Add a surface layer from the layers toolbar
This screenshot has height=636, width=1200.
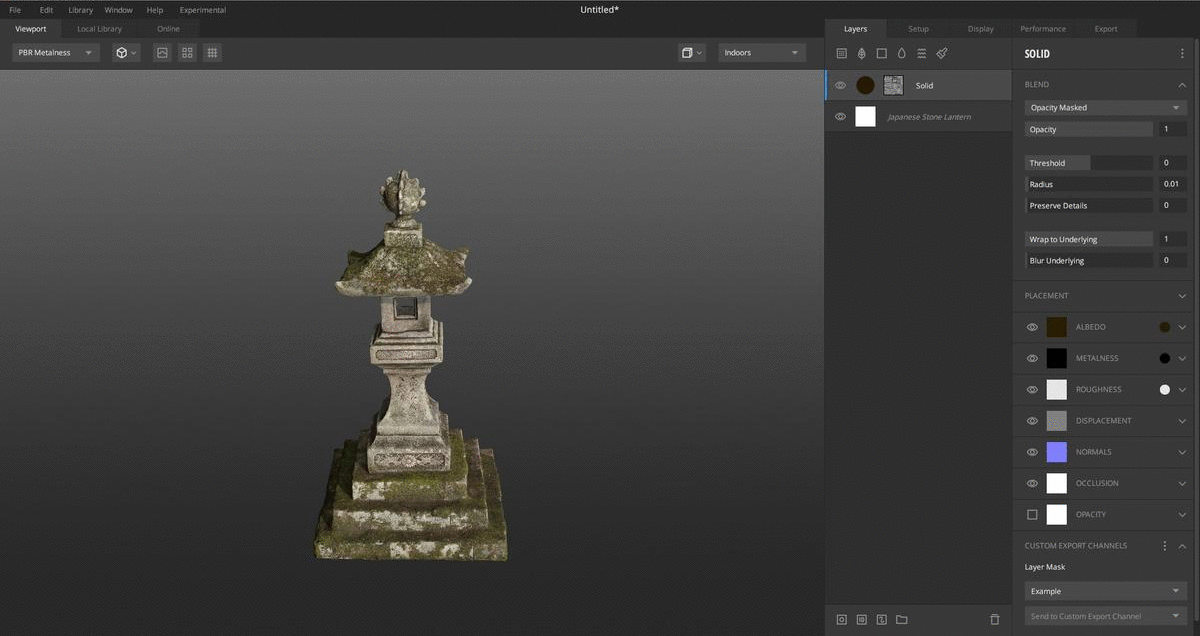841,53
